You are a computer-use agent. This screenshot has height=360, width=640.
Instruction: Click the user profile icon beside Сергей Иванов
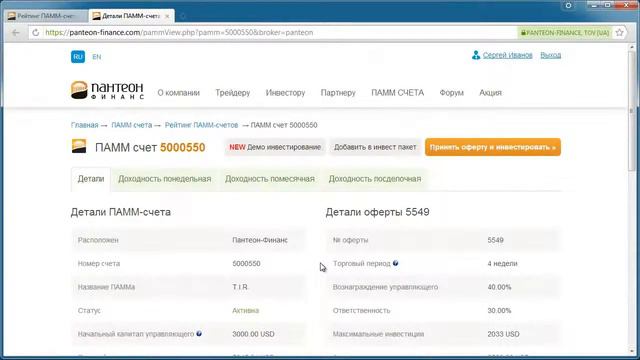[x=476, y=55]
